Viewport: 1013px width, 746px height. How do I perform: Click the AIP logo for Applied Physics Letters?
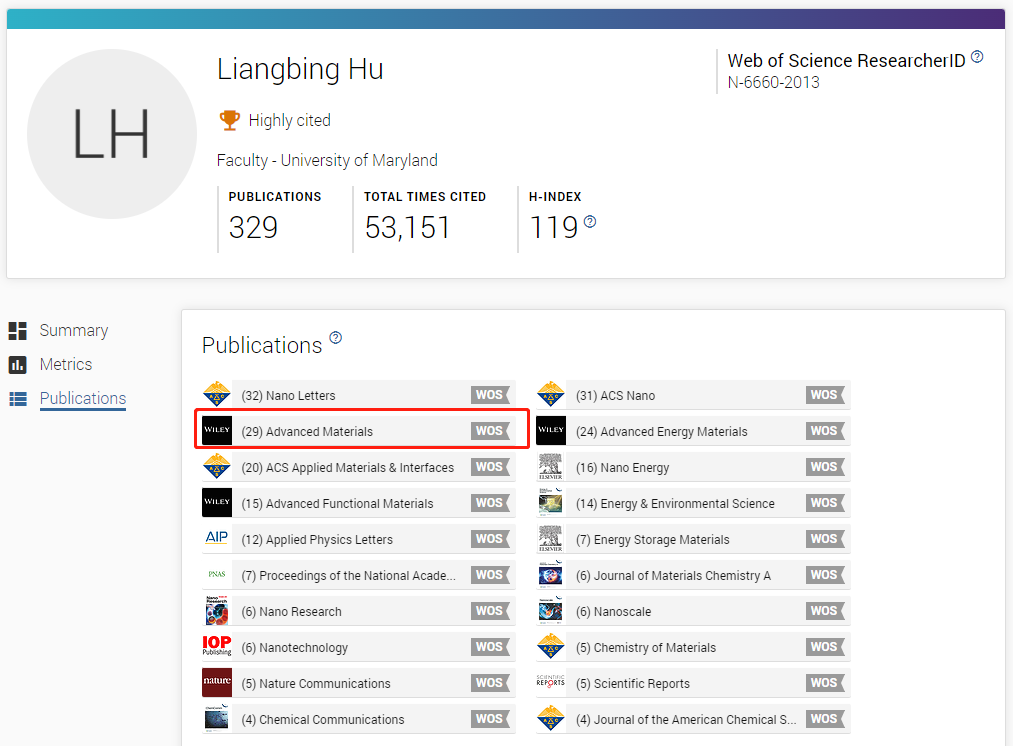(216, 538)
